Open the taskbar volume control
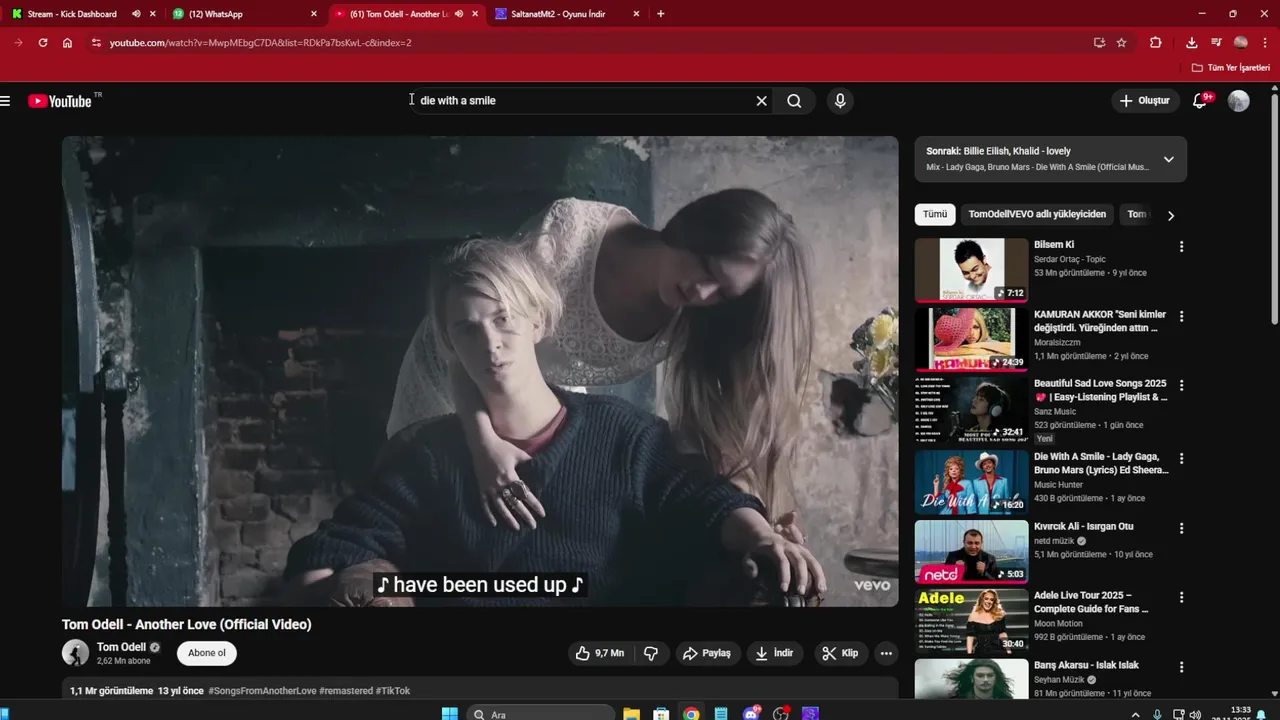 tap(1194, 714)
